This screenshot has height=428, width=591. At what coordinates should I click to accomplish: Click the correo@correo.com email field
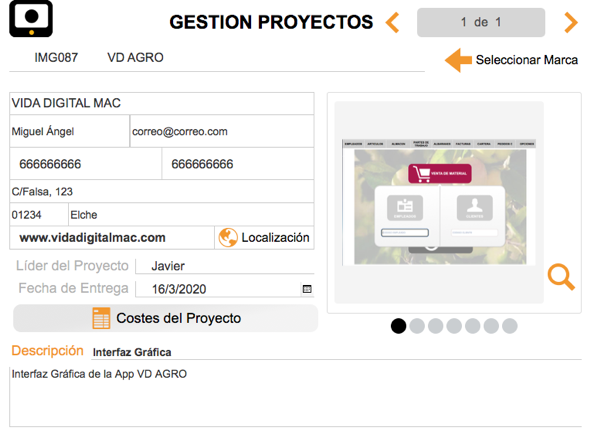pyautogui.click(x=222, y=131)
